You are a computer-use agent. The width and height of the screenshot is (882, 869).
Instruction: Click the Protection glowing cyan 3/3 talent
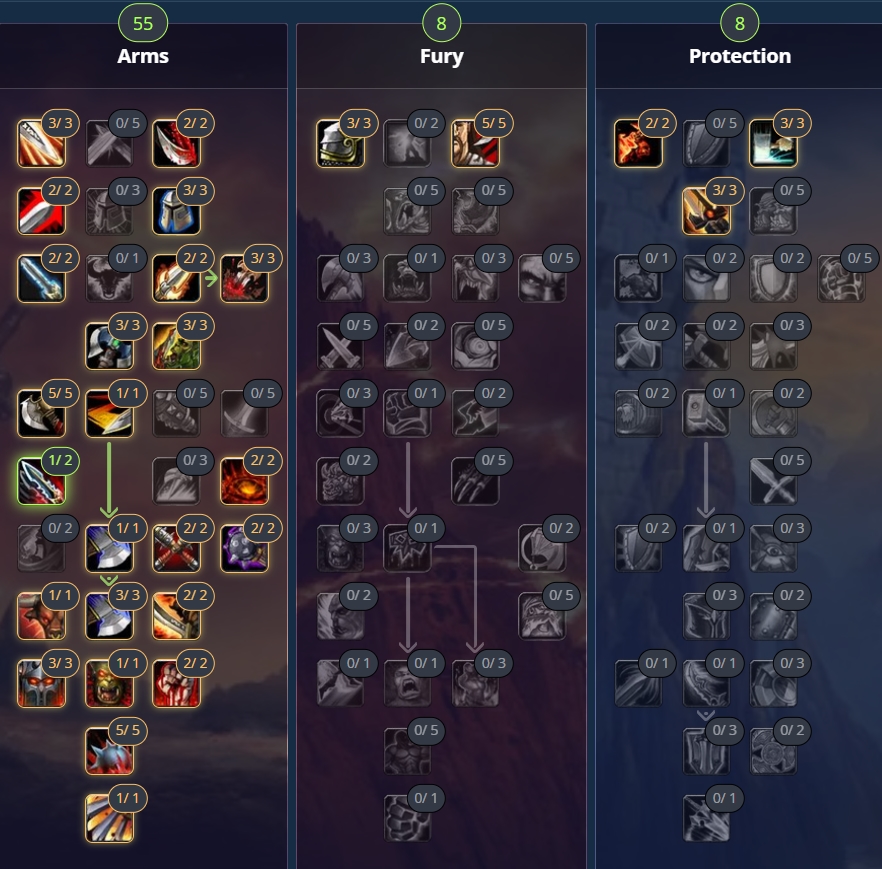tap(773, 143)
